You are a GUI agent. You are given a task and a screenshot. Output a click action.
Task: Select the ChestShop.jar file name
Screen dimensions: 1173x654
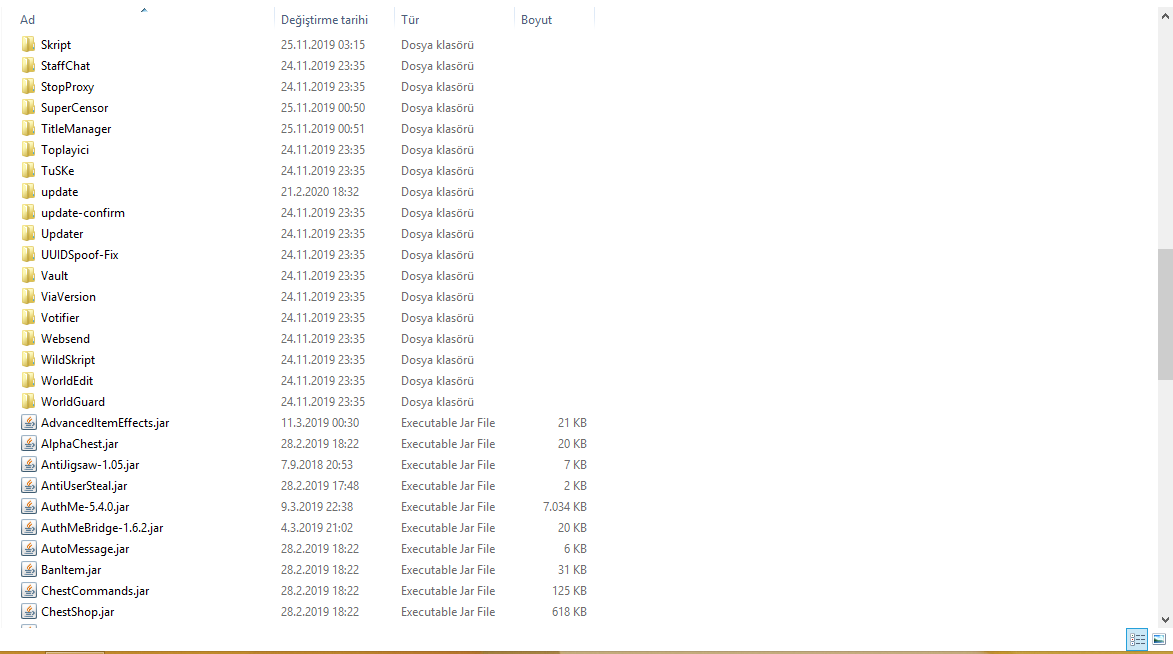(x=77, y=611)
